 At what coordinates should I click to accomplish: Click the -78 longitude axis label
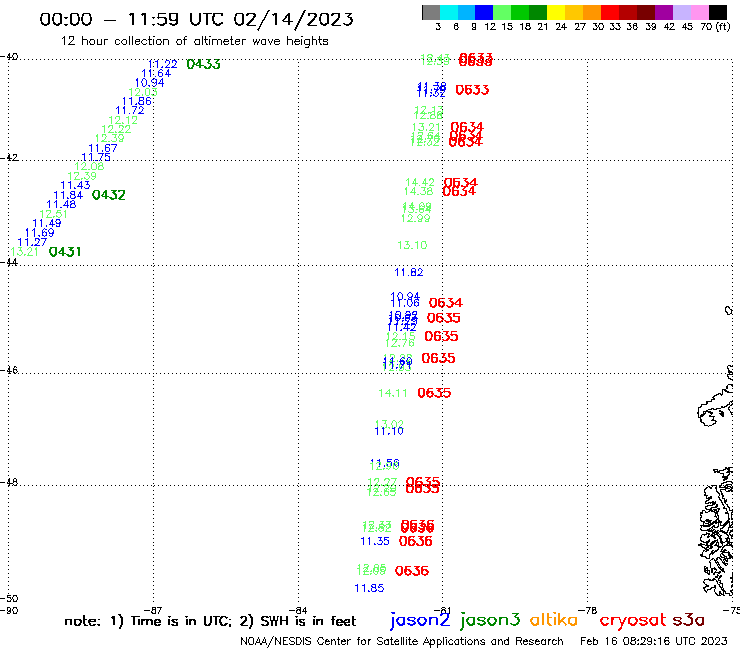coord(588,610)
